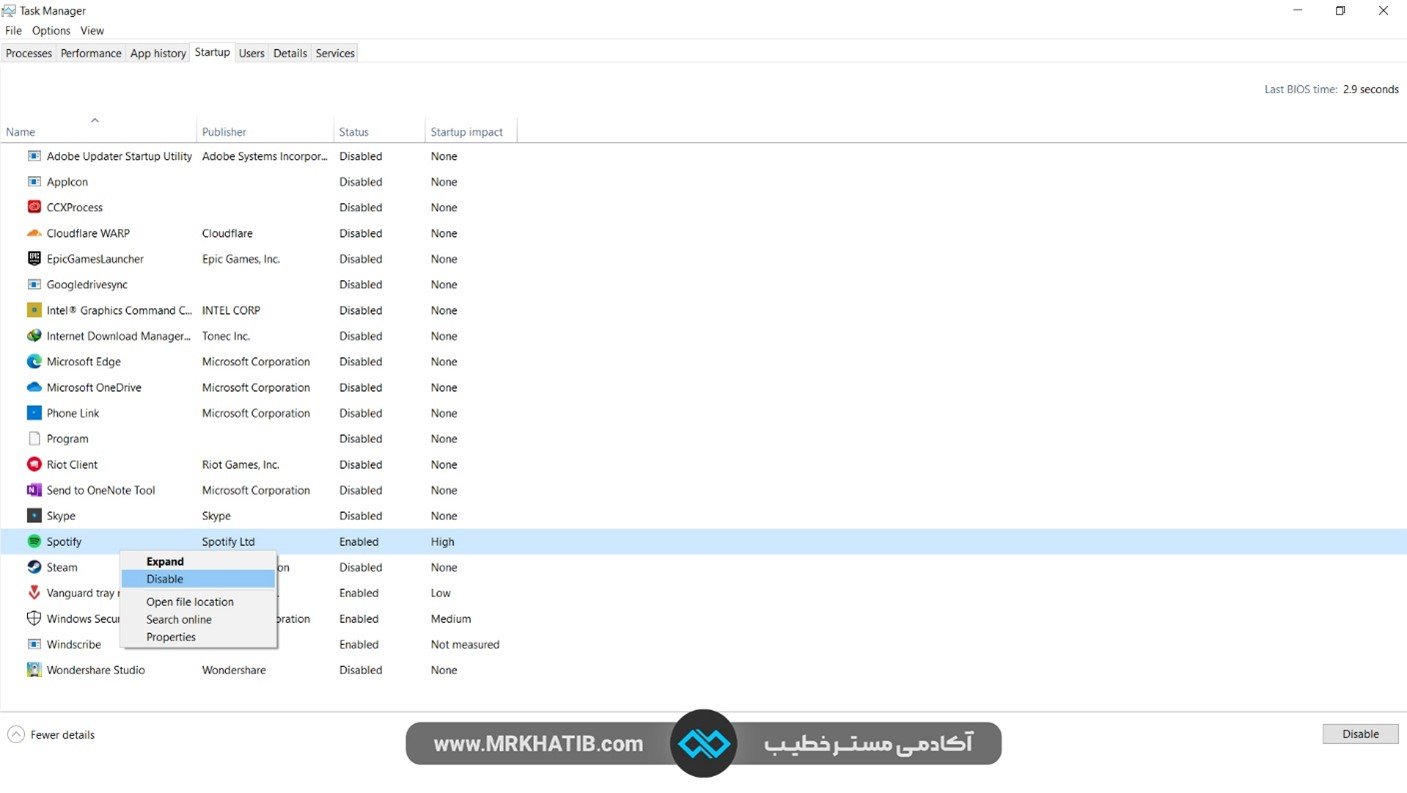Click the Microsoft Edge icon
This screenshot has height=793, width=1407.
[34, 362]
